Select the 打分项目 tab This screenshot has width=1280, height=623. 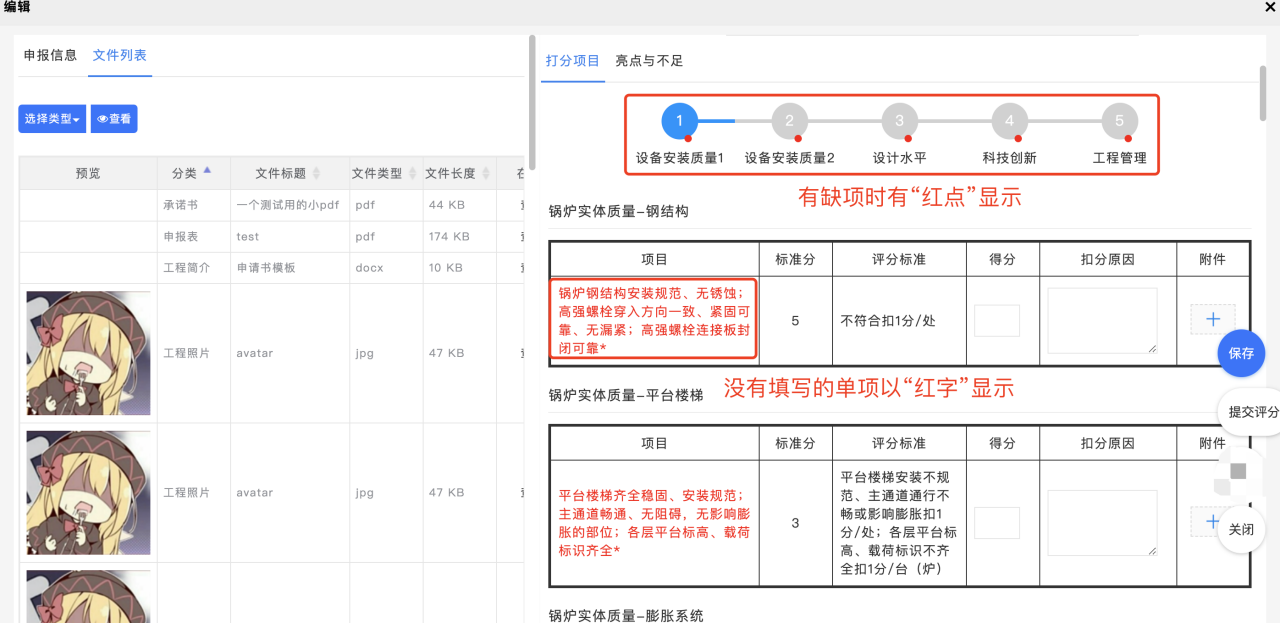coord(573,61)
